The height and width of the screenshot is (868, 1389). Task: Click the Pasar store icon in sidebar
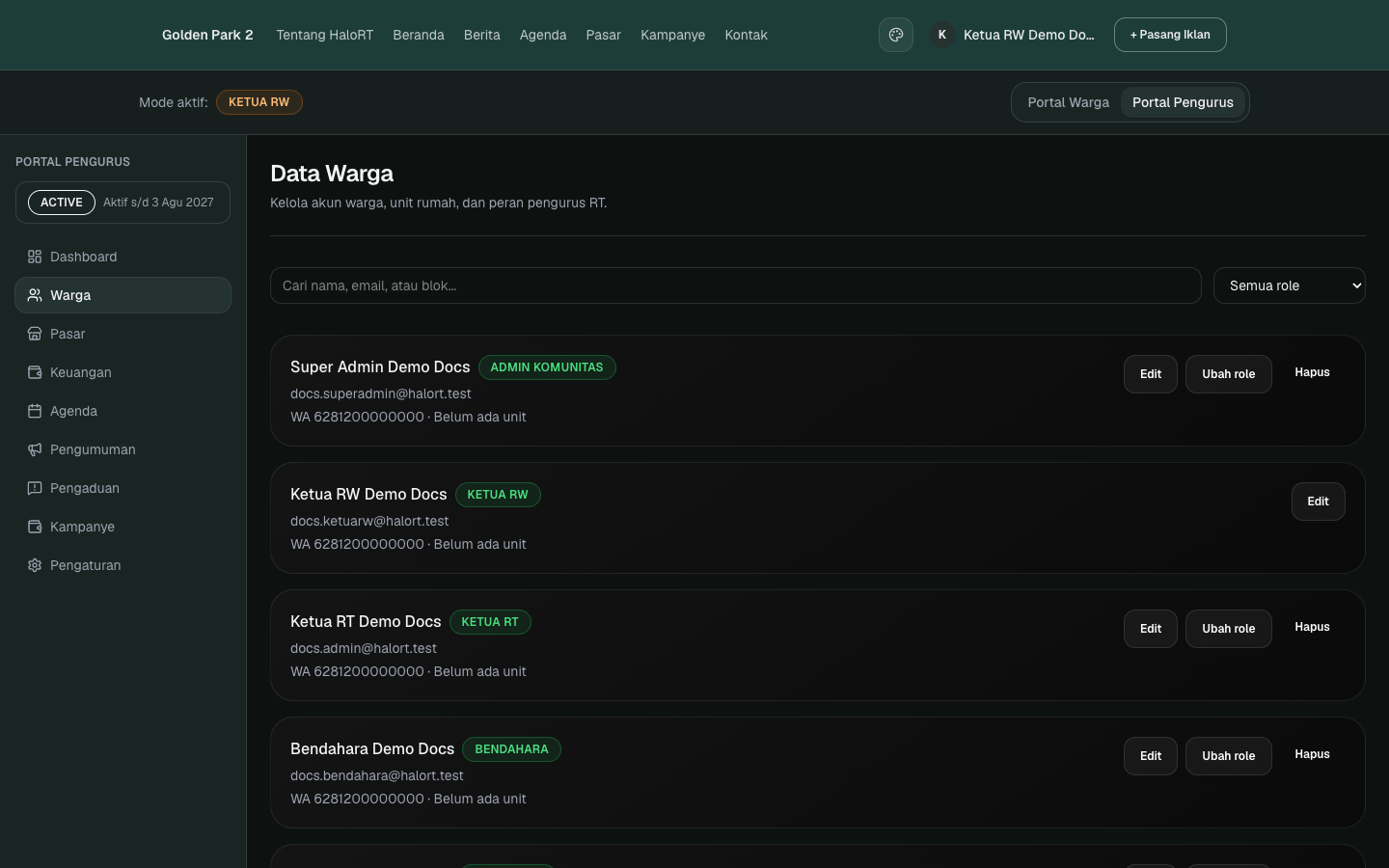[35, 334]
